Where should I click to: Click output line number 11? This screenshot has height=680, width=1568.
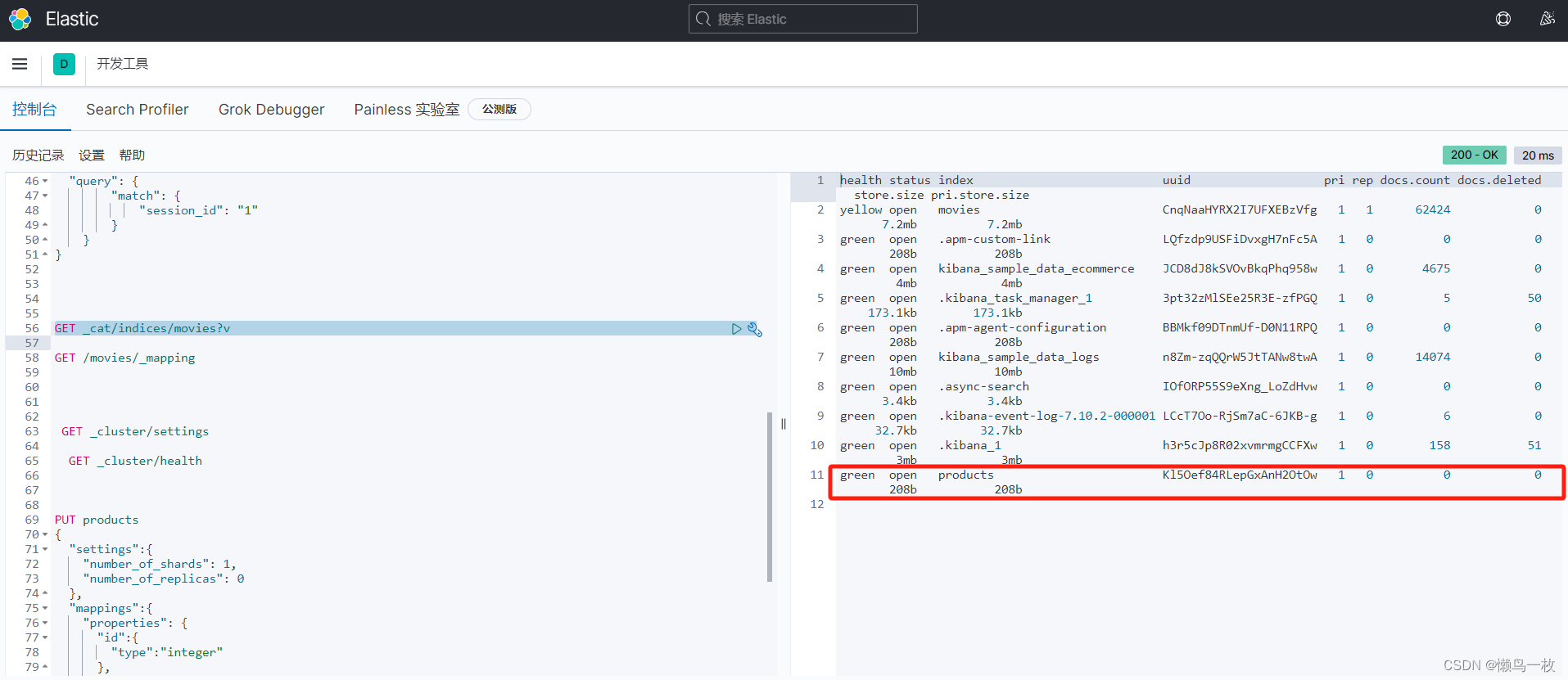pyautogui.click(x=816, y=475)
